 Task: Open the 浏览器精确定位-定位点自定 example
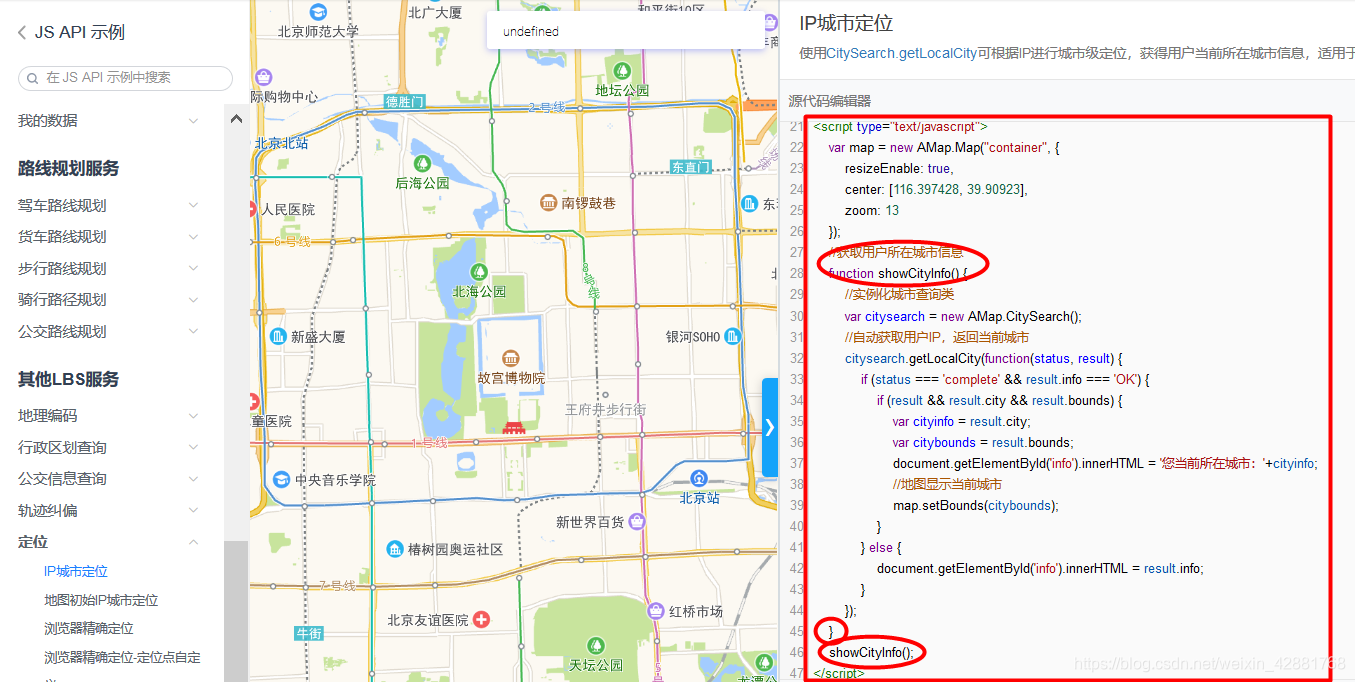(122, 658)
